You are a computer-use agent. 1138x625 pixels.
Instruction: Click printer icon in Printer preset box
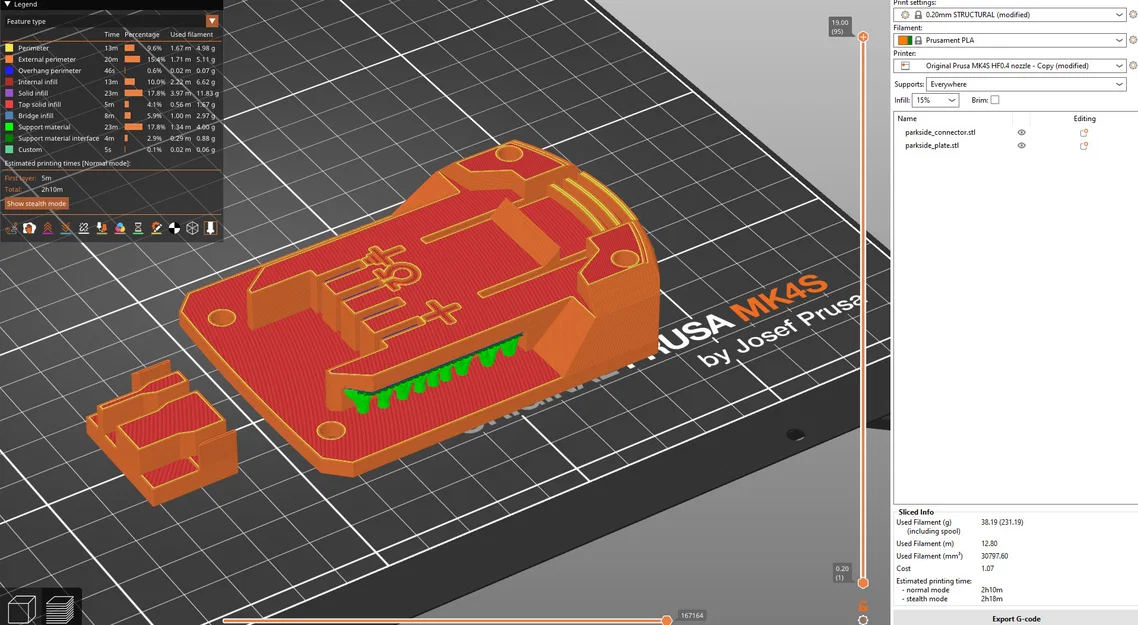pyautogui.click(x=905, y=65)
